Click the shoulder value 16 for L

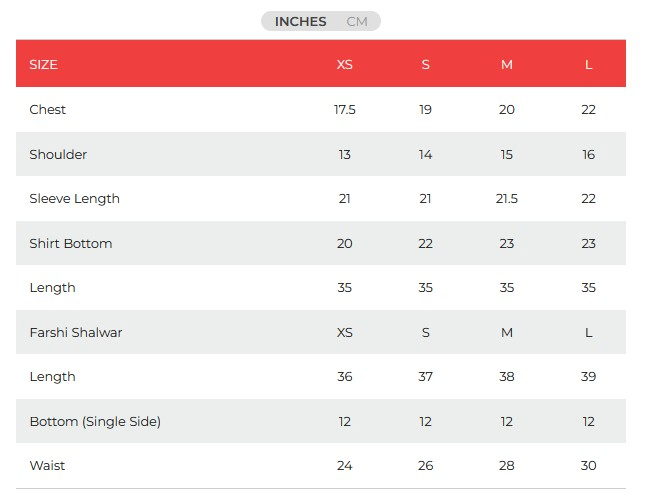[589, 154]
